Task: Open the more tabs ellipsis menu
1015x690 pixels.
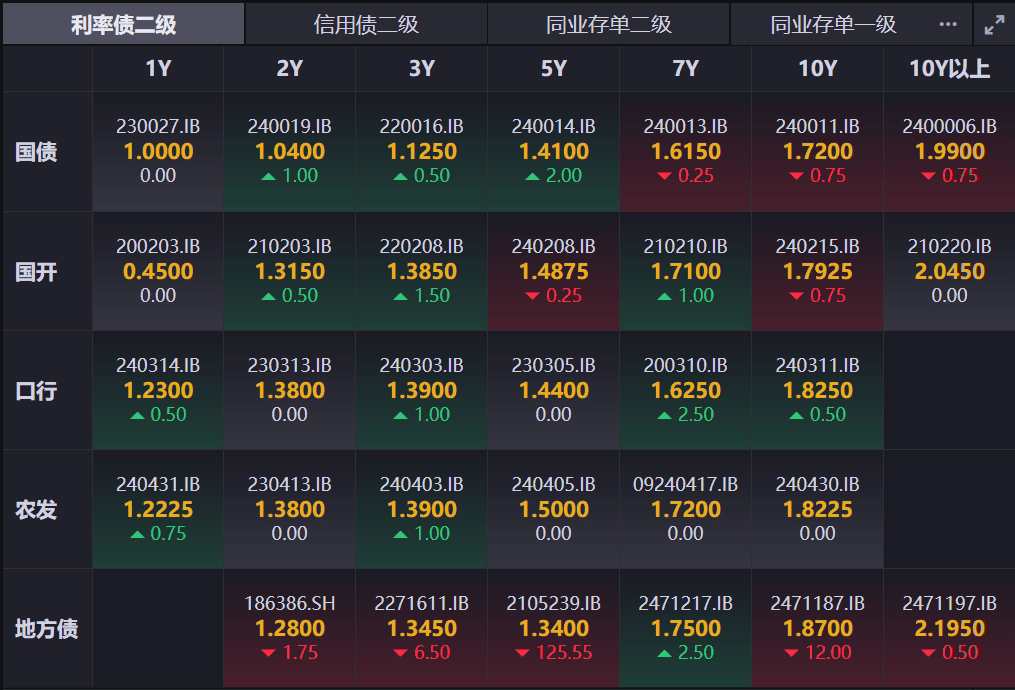Action: 948,25
